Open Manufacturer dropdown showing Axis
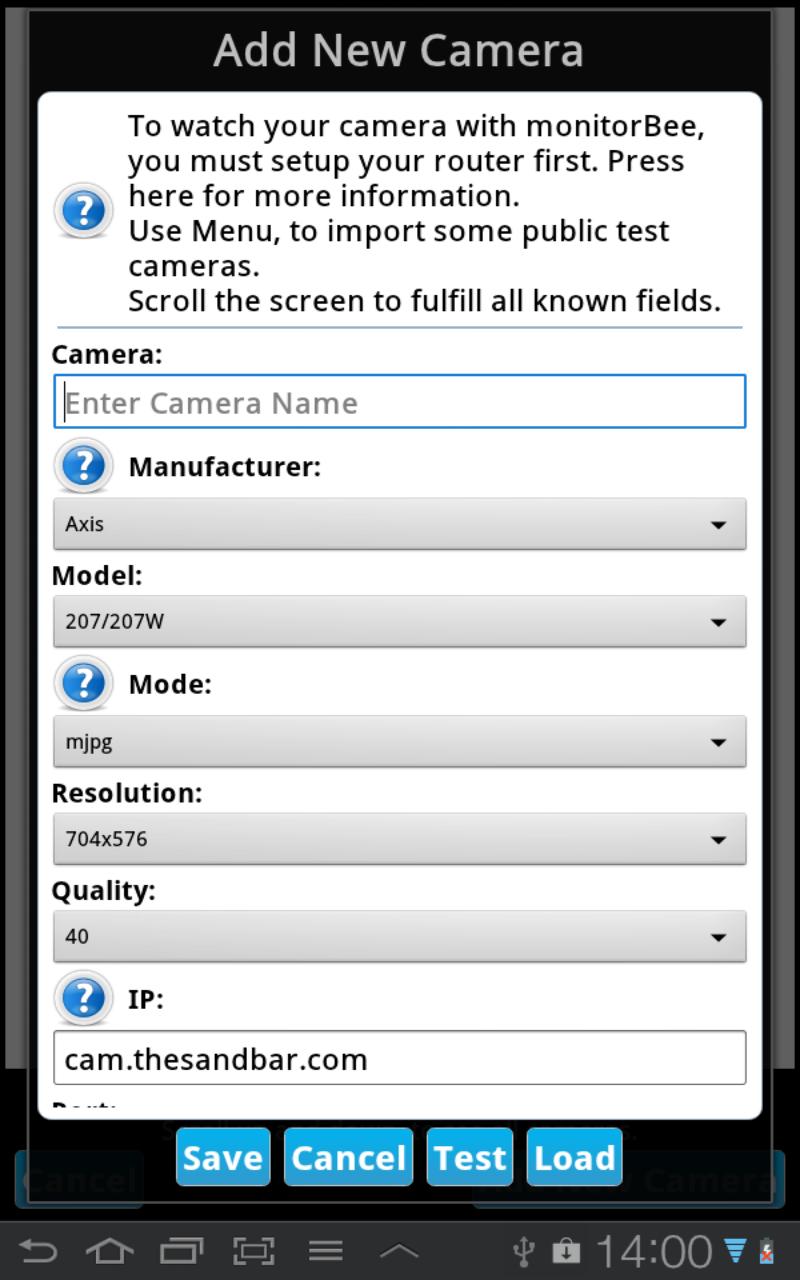 [400, 524]
